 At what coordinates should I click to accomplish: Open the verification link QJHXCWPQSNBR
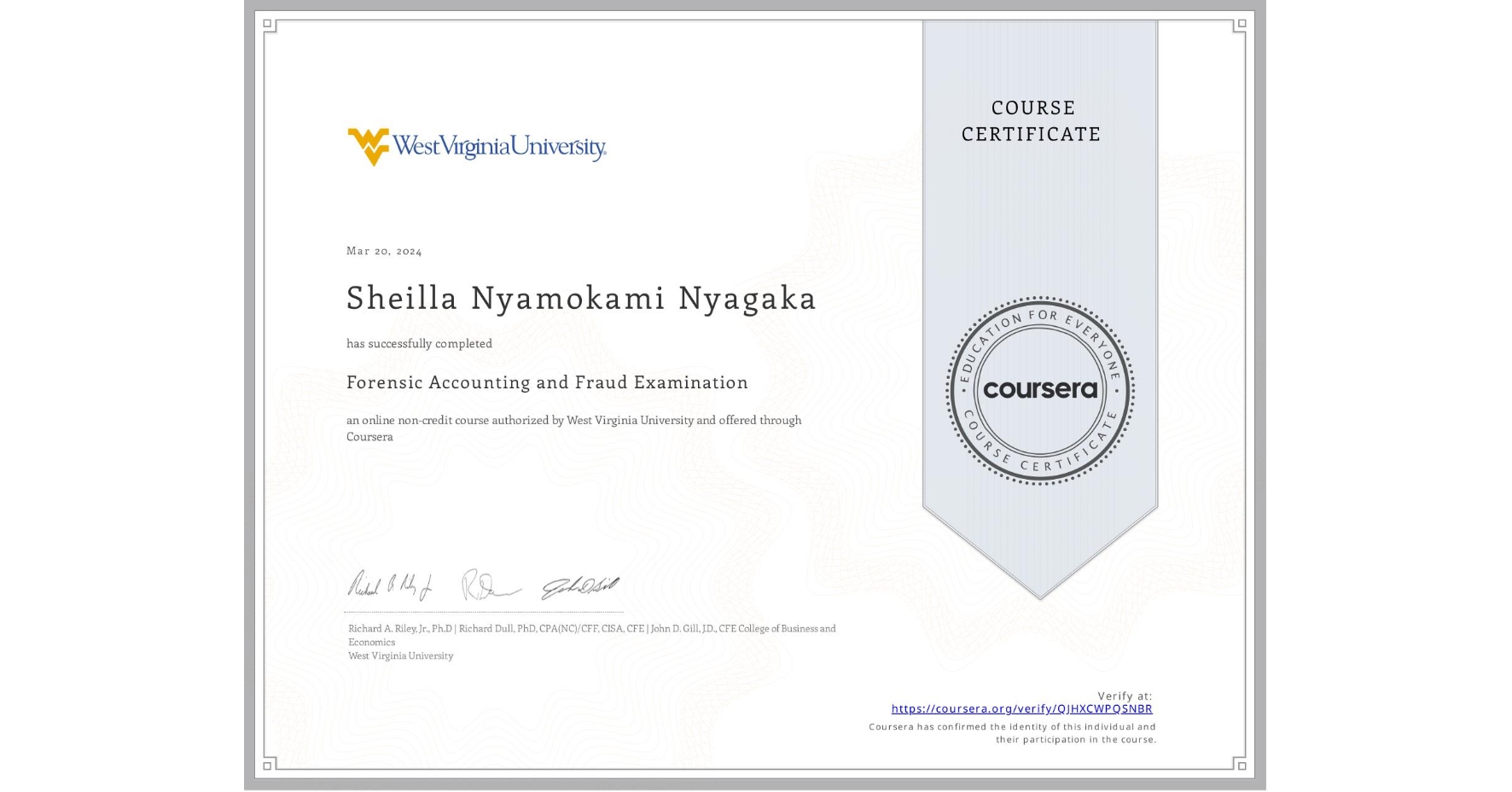1021,708
